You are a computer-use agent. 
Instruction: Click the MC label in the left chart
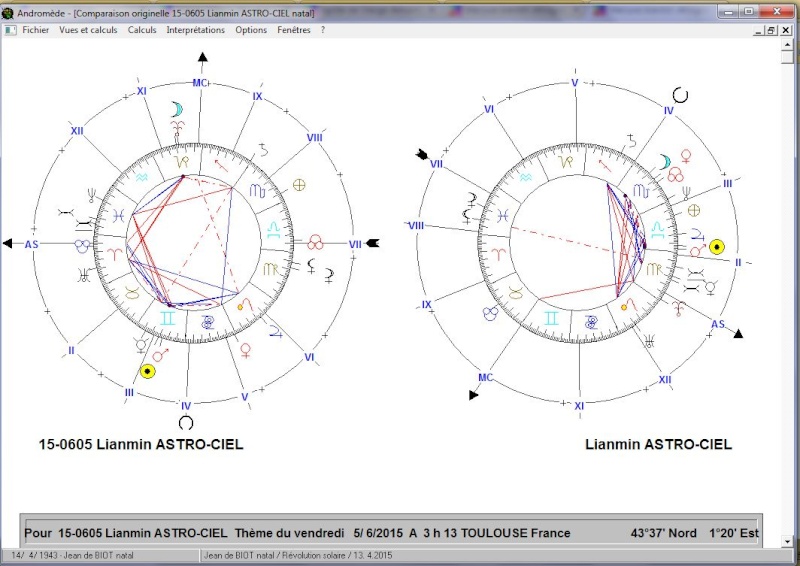[199, 83]
